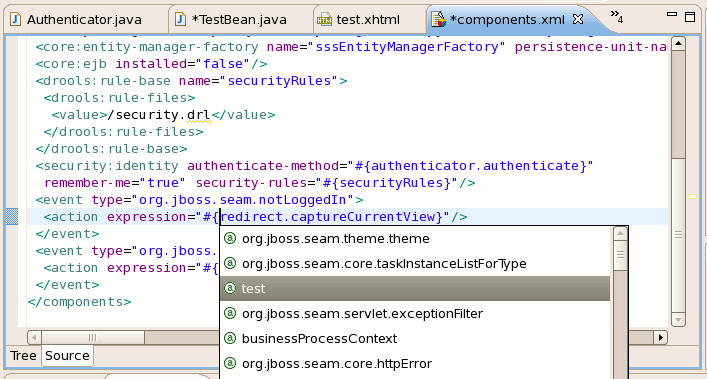This screenshot has height=379, width=707.
Task: Click the securityRules name attribute value
Action: pos(279,81)
